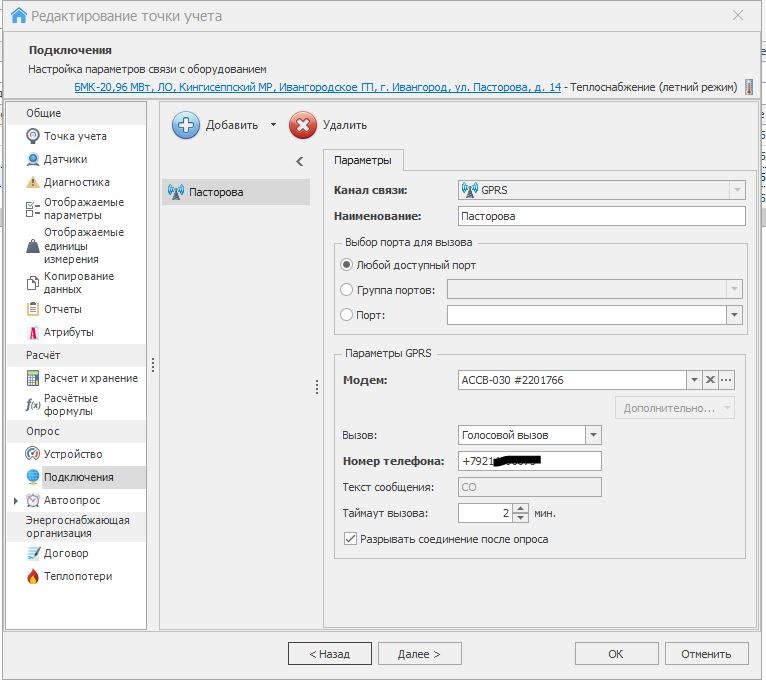This screenshot has height=681, width=766.
Task: Open the Reports section icon
Action: pos(34,309)
